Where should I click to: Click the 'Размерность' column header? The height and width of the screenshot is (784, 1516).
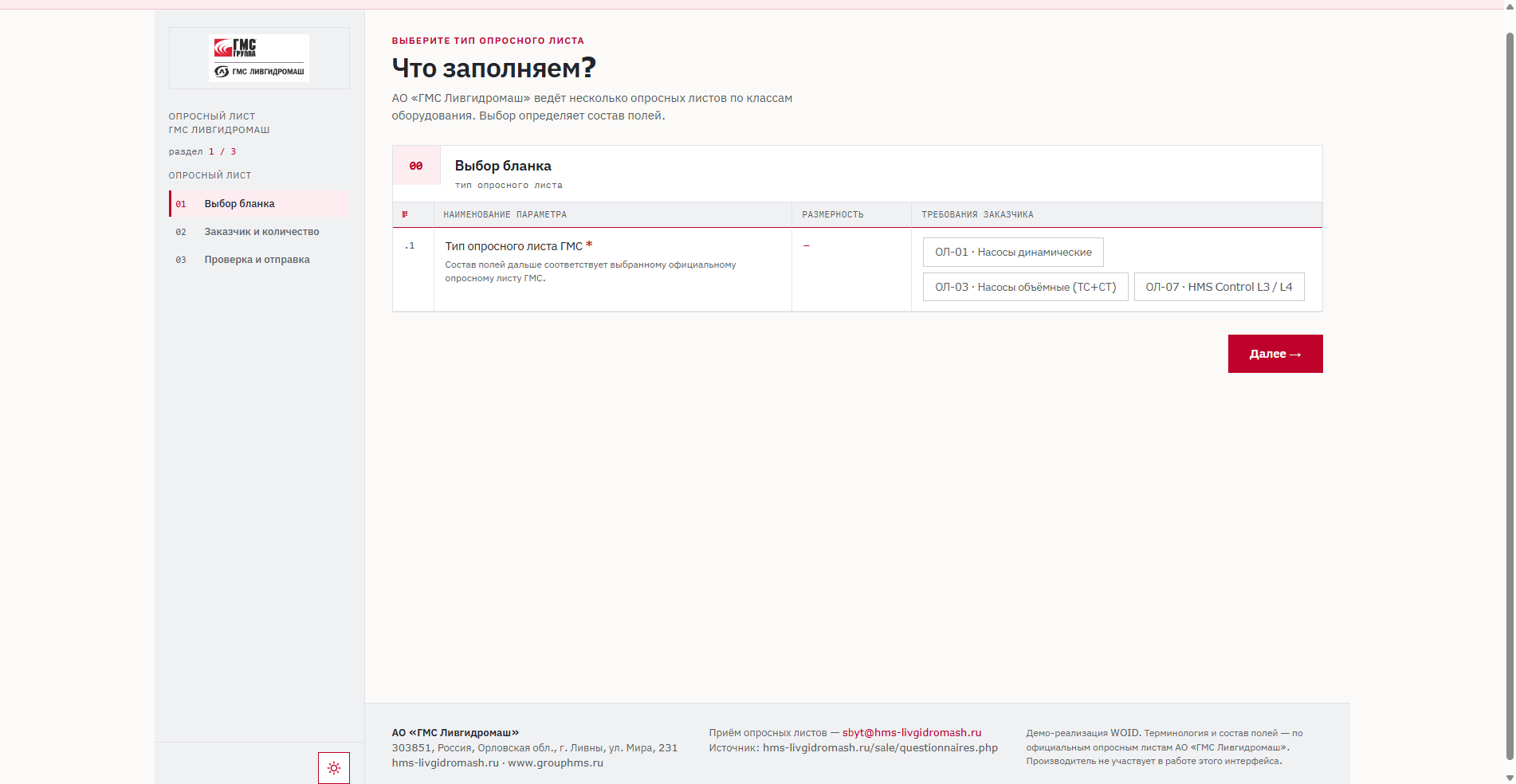(833, 215)
